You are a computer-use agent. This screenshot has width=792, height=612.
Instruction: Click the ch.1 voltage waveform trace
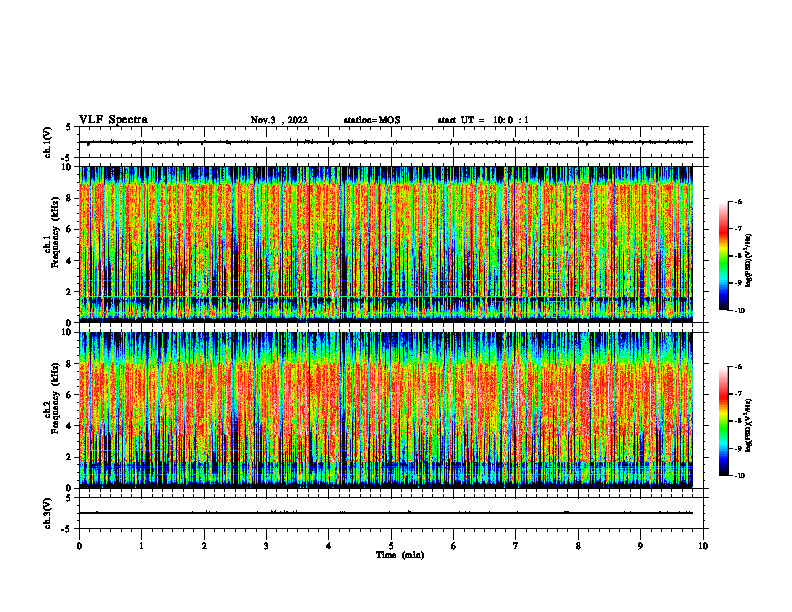coord(386,142)
